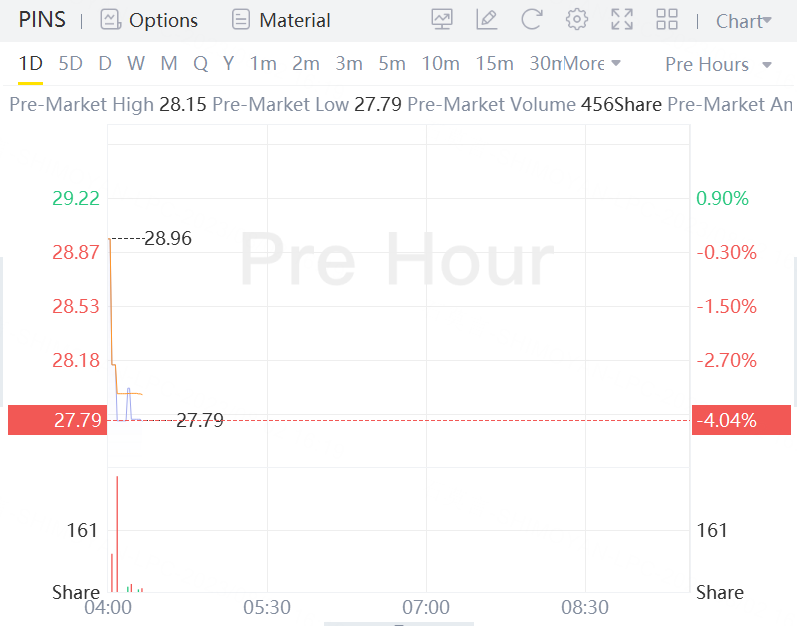This screenshot has height=626, width=797.
Task: Expand chart to fullscreen
Action: click(622, 20)
